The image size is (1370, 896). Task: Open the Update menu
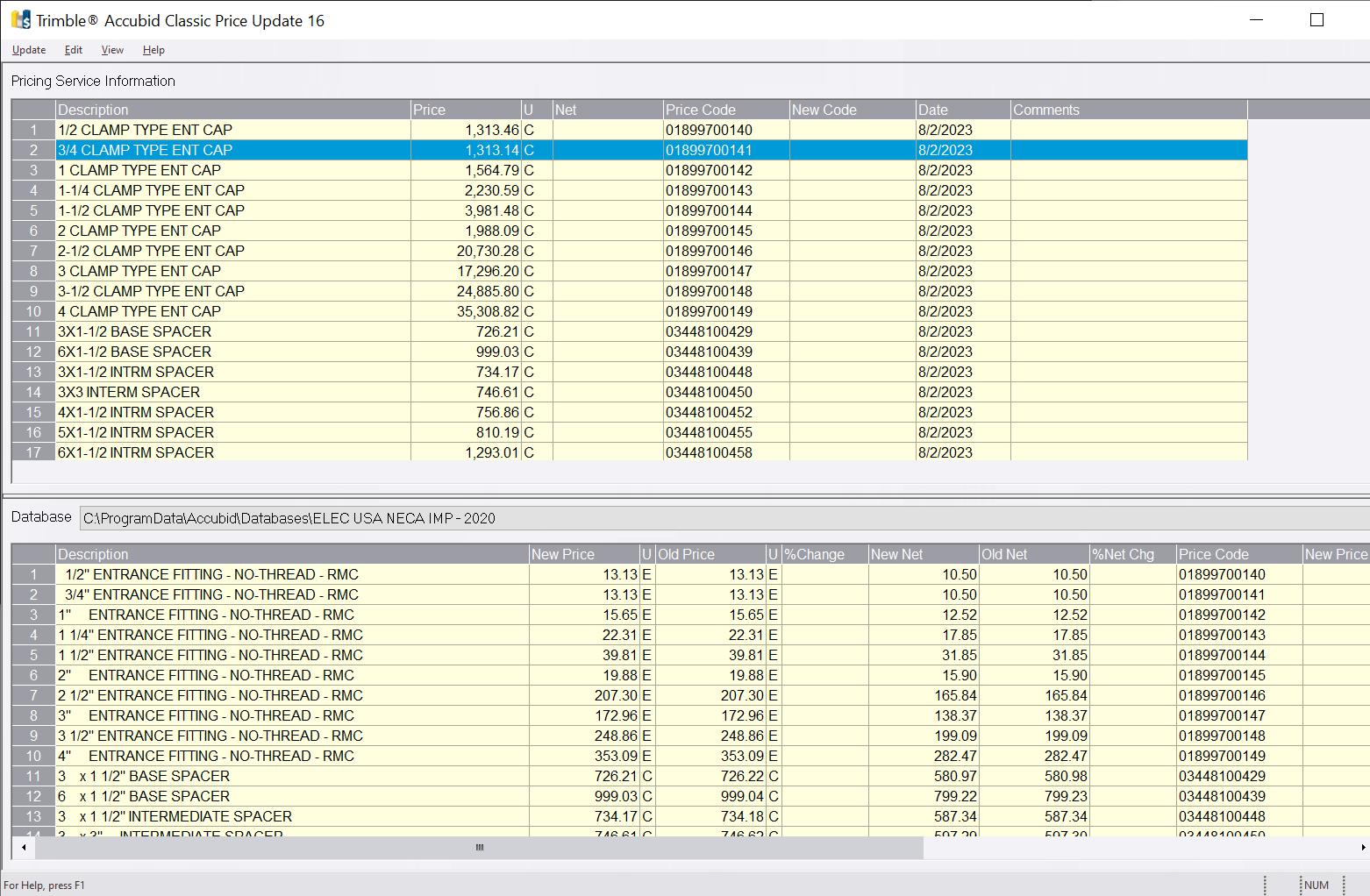[x=29, y=50]
